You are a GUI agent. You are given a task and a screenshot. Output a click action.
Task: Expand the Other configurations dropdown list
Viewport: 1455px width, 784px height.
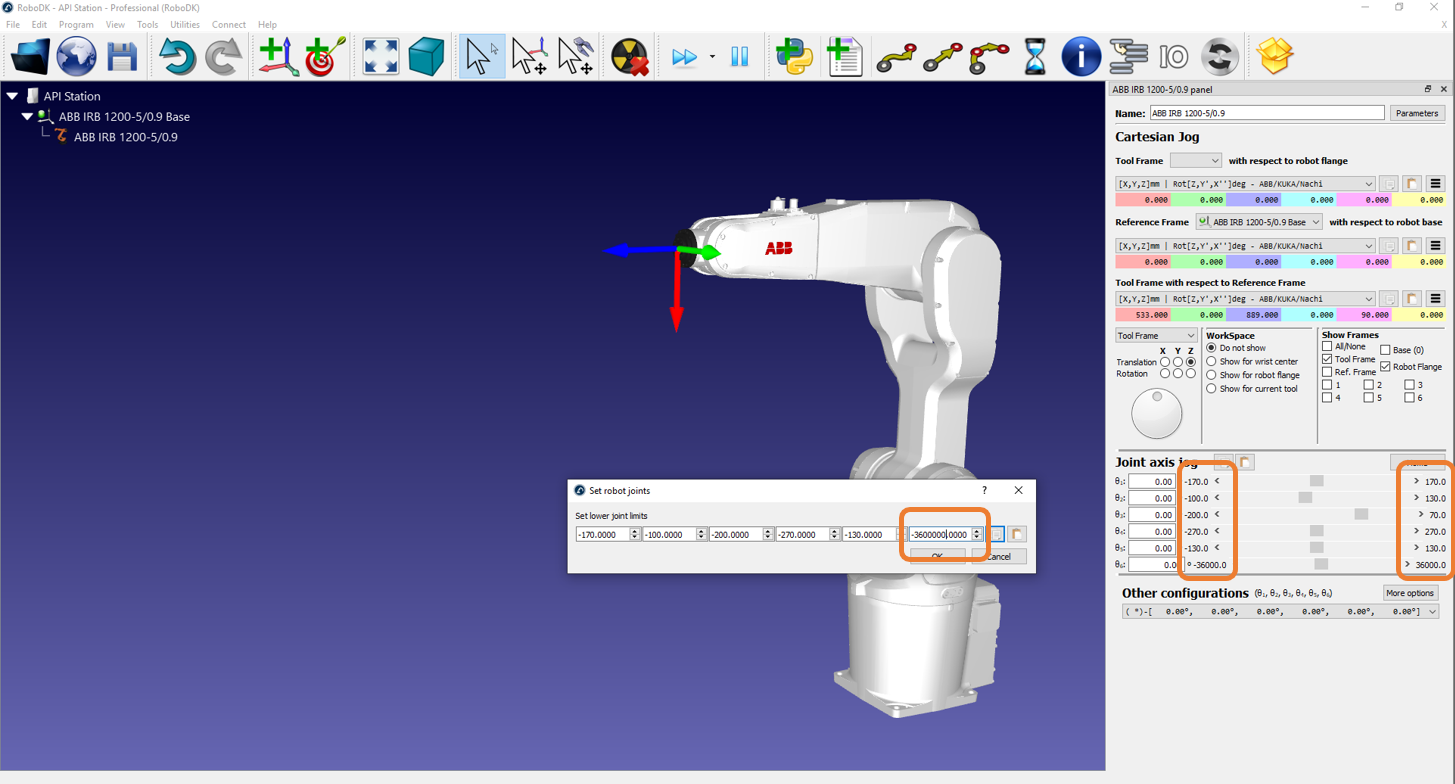pos(1432,612)
